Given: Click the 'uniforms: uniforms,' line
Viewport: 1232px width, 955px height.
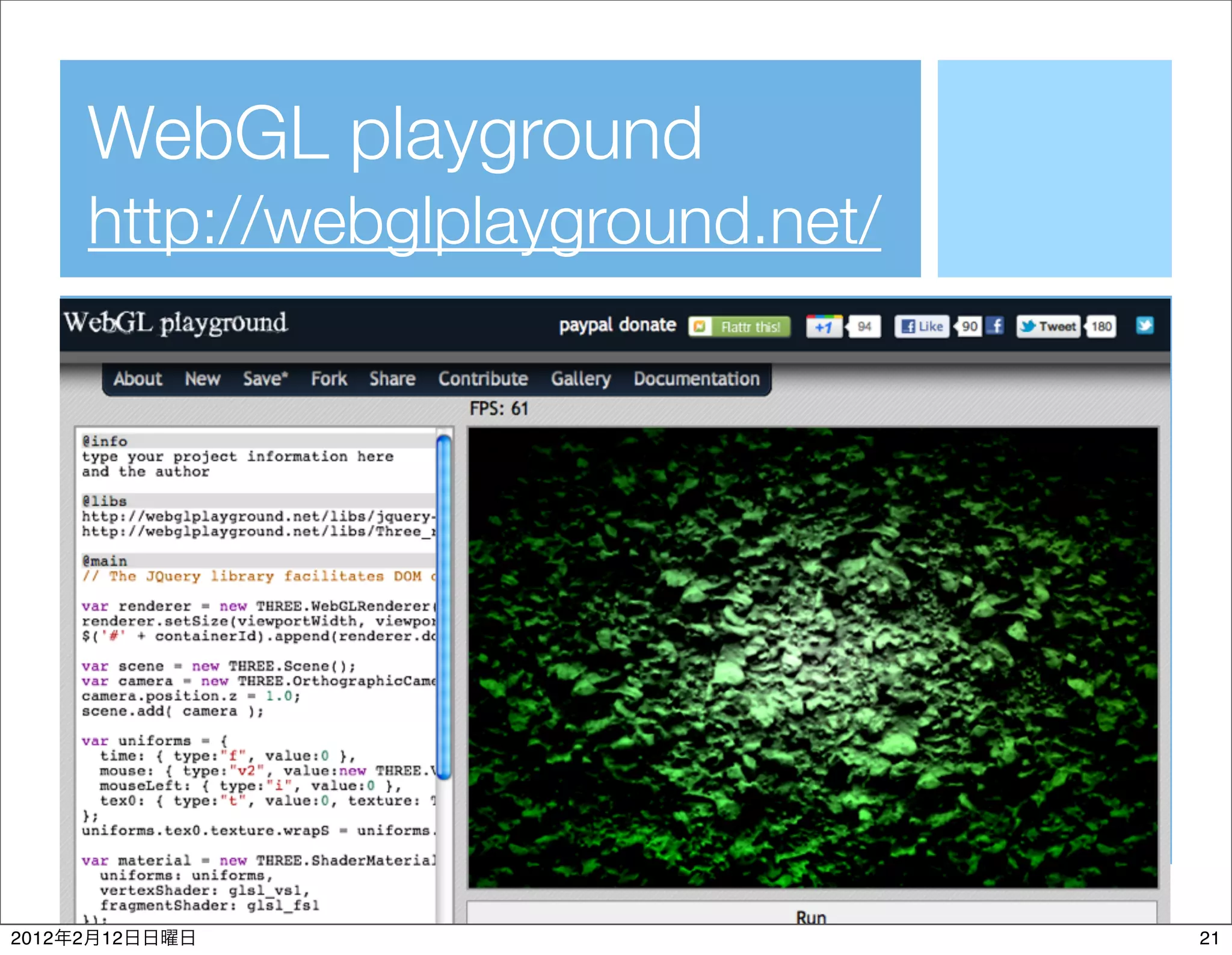Looking at the screenshot, I should pyautogui.click(x=186, y=876).
